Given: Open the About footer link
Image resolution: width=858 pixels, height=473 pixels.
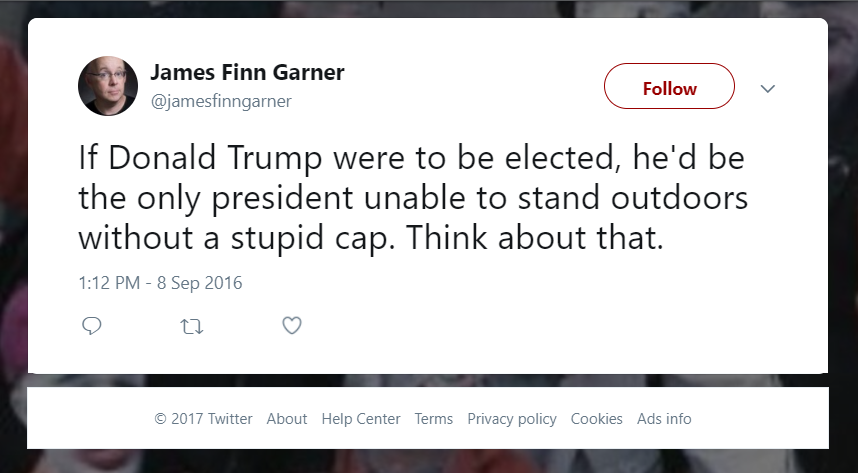Looking at the screenshot, I should [x=287, y=419].
